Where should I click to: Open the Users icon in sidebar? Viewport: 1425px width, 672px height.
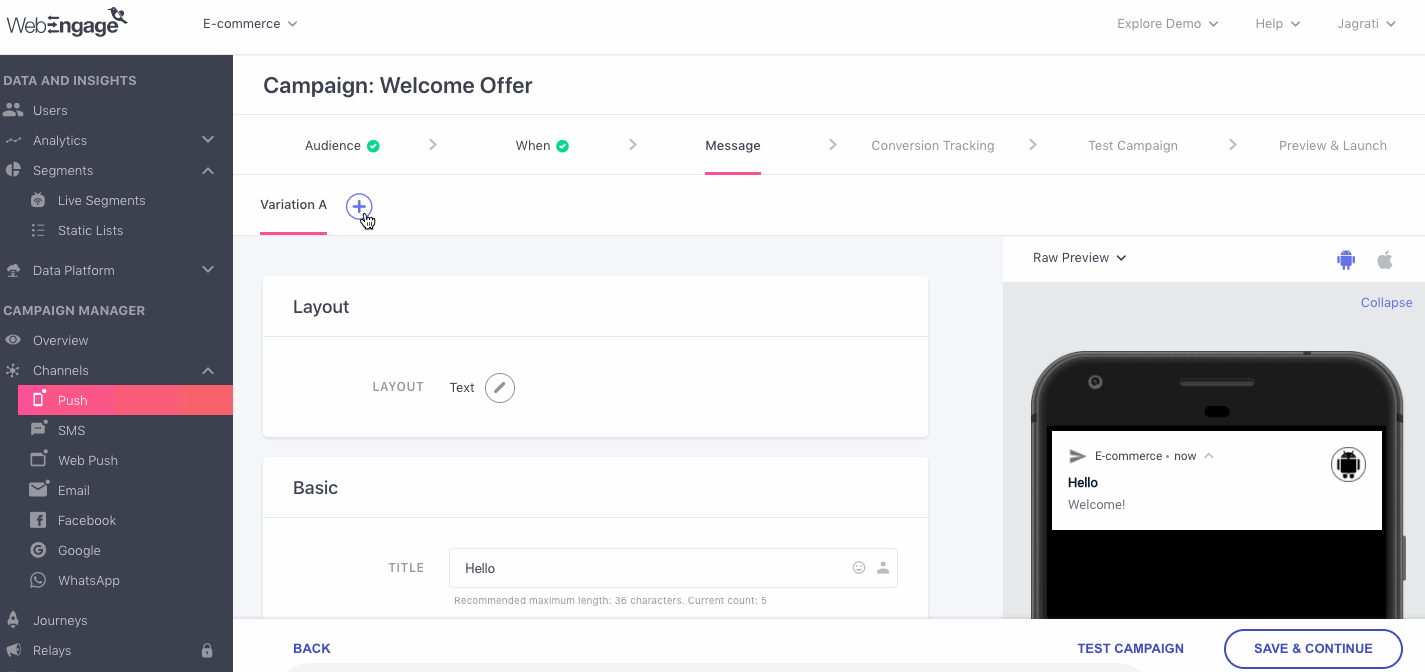[13, 110]
